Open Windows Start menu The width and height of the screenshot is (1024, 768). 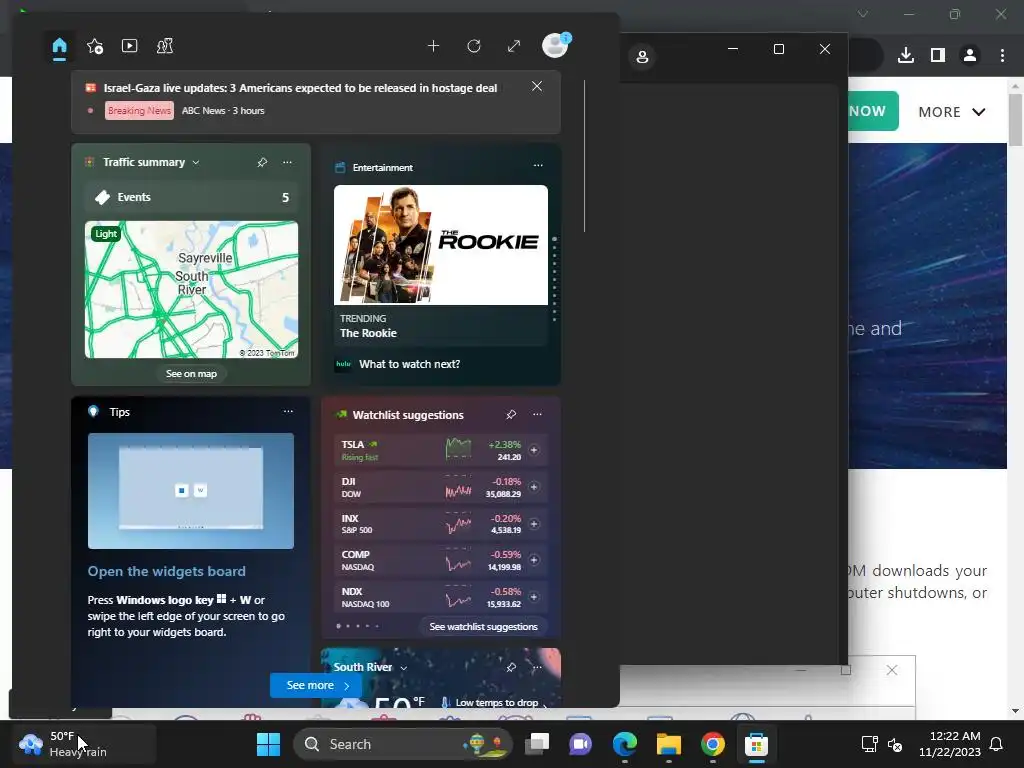(x=268, y=744)
